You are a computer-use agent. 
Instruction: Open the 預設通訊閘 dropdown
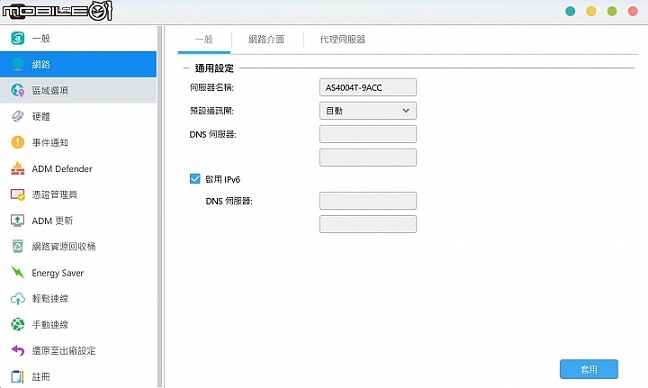click(368, 111)
